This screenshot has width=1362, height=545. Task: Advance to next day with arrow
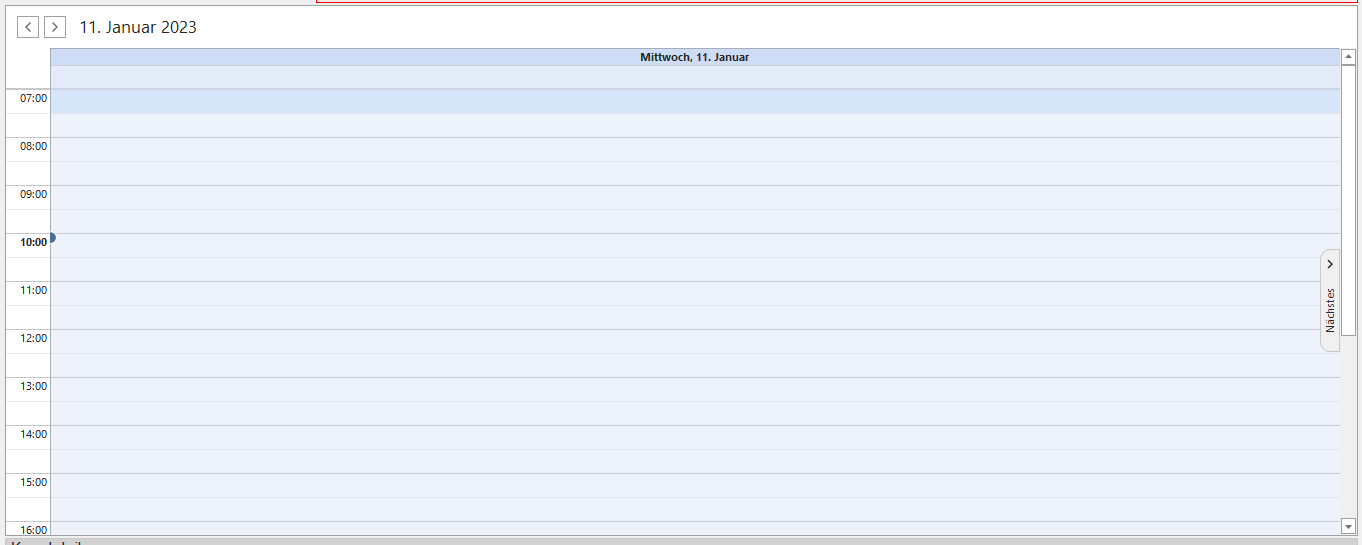click(x=55, y=27)
